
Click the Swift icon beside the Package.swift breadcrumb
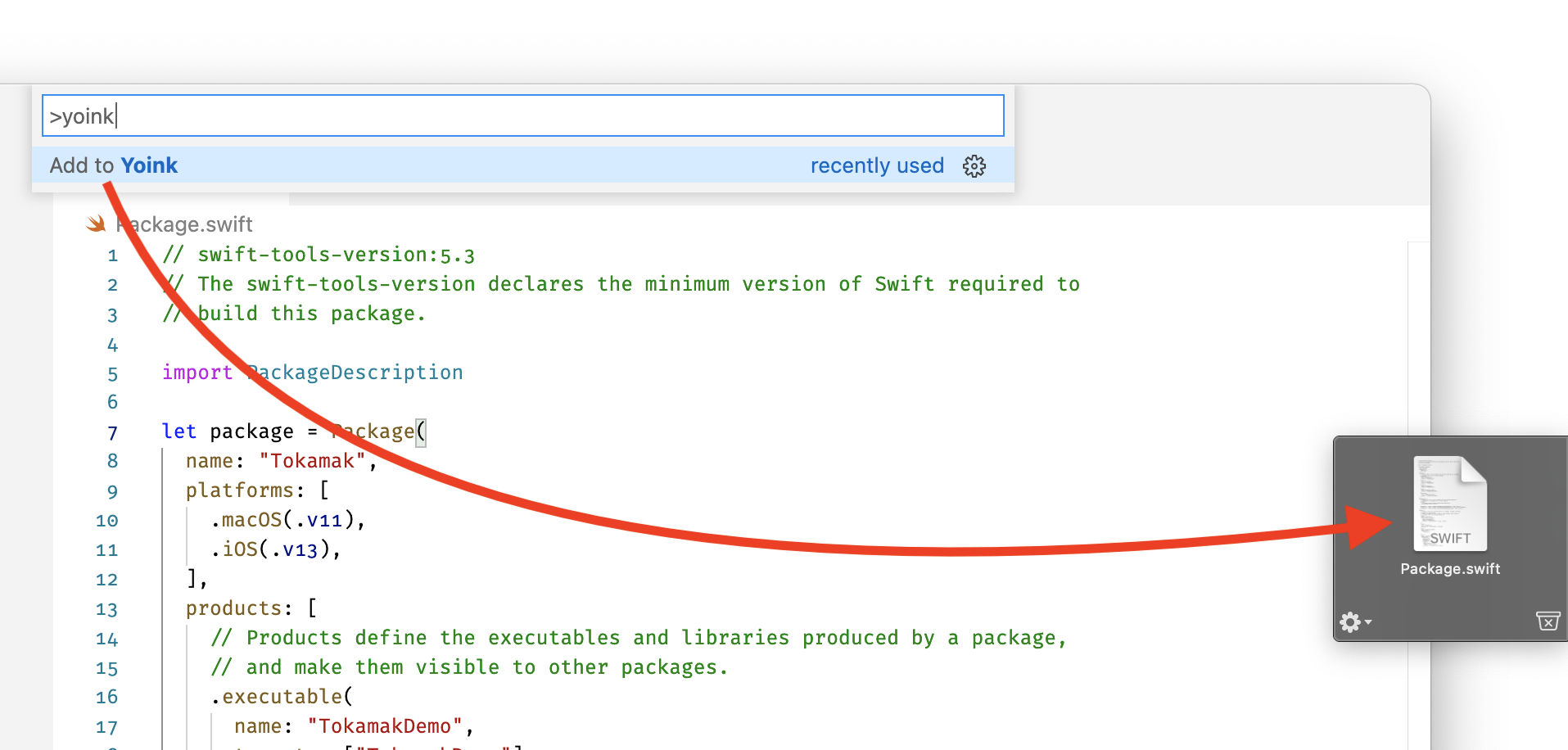[97, 224]
